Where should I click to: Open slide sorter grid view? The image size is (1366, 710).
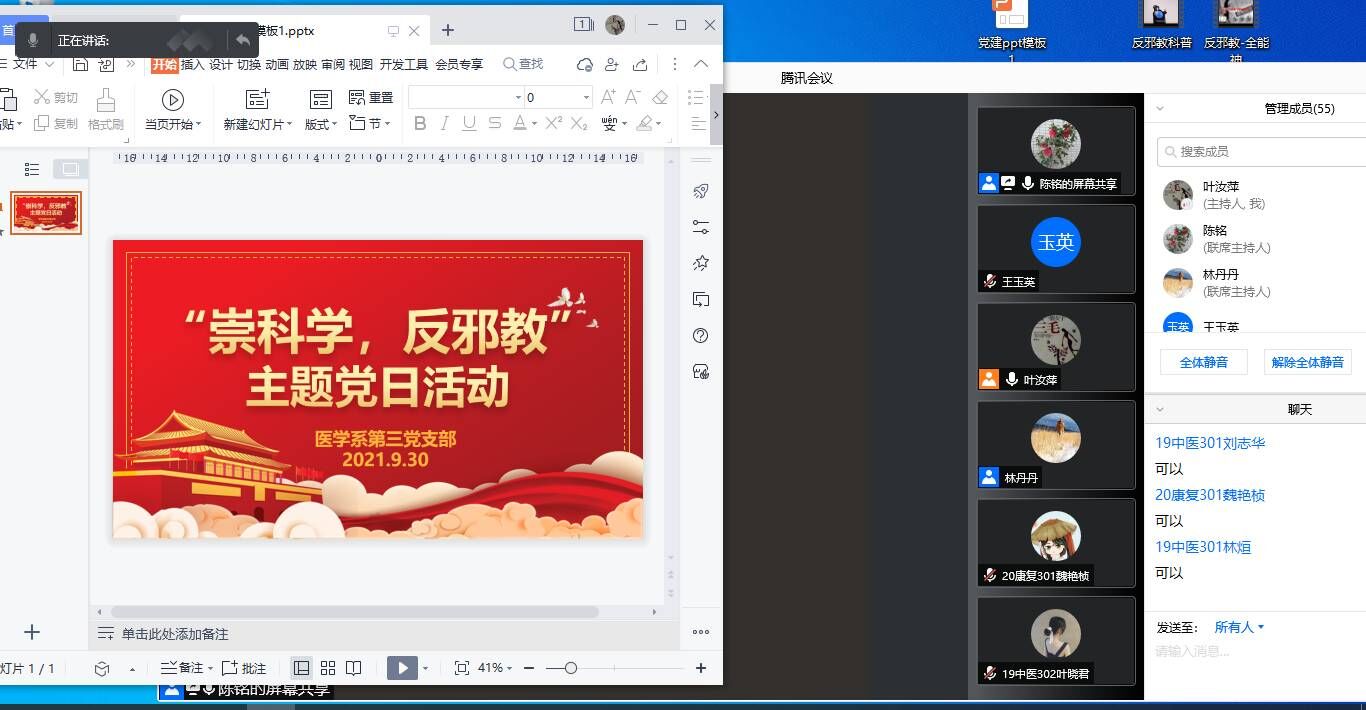tap(328, 668)
